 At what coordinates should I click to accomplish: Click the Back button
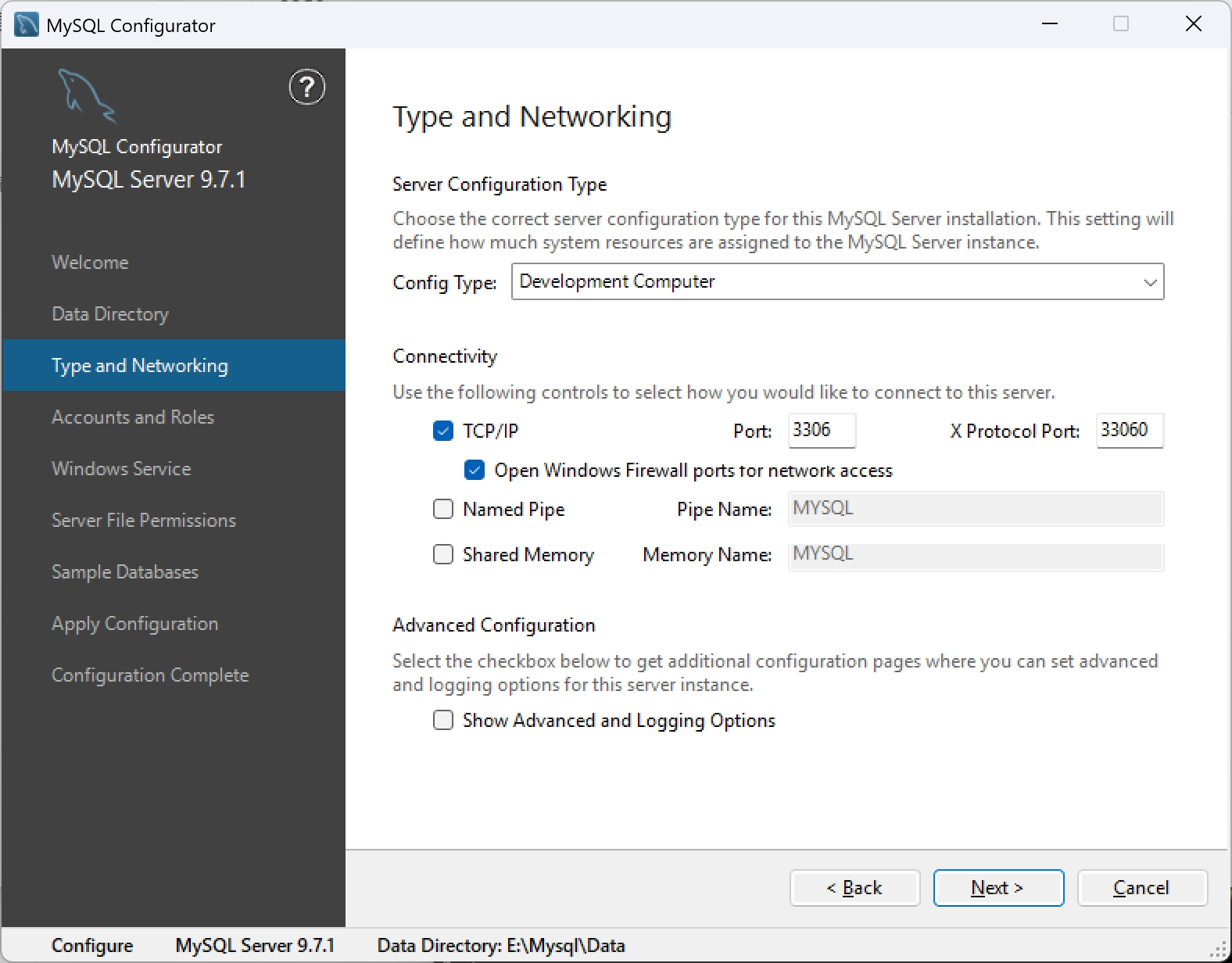(854, 888)
